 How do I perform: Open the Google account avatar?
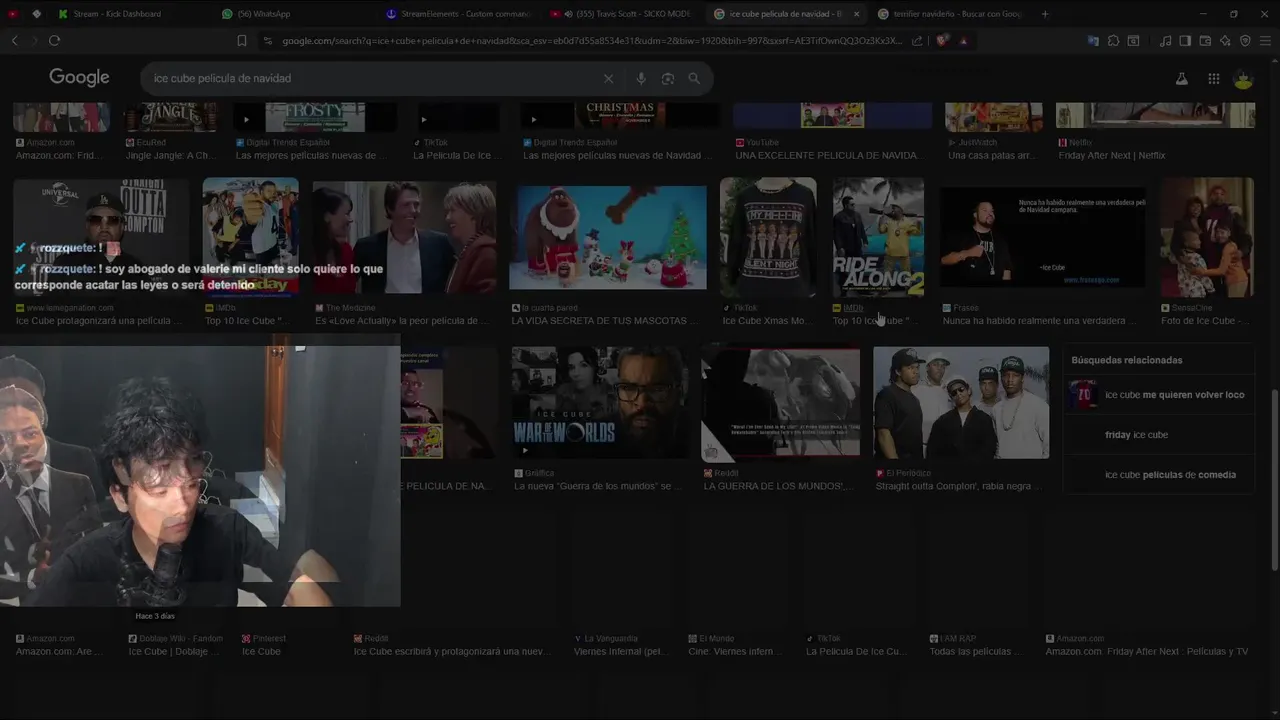point(1243,79)
